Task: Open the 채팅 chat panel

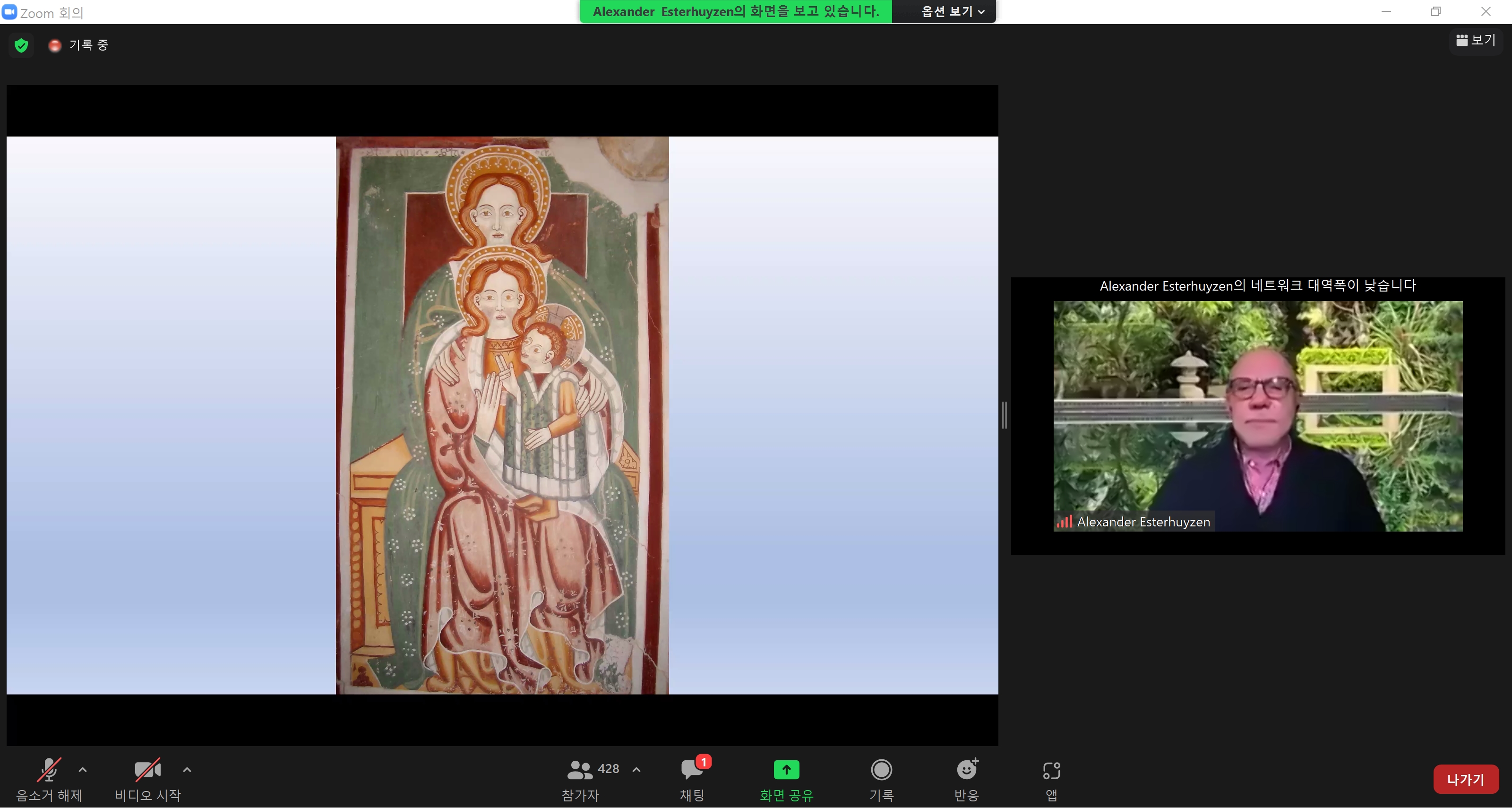Action: tap(693, 780)
